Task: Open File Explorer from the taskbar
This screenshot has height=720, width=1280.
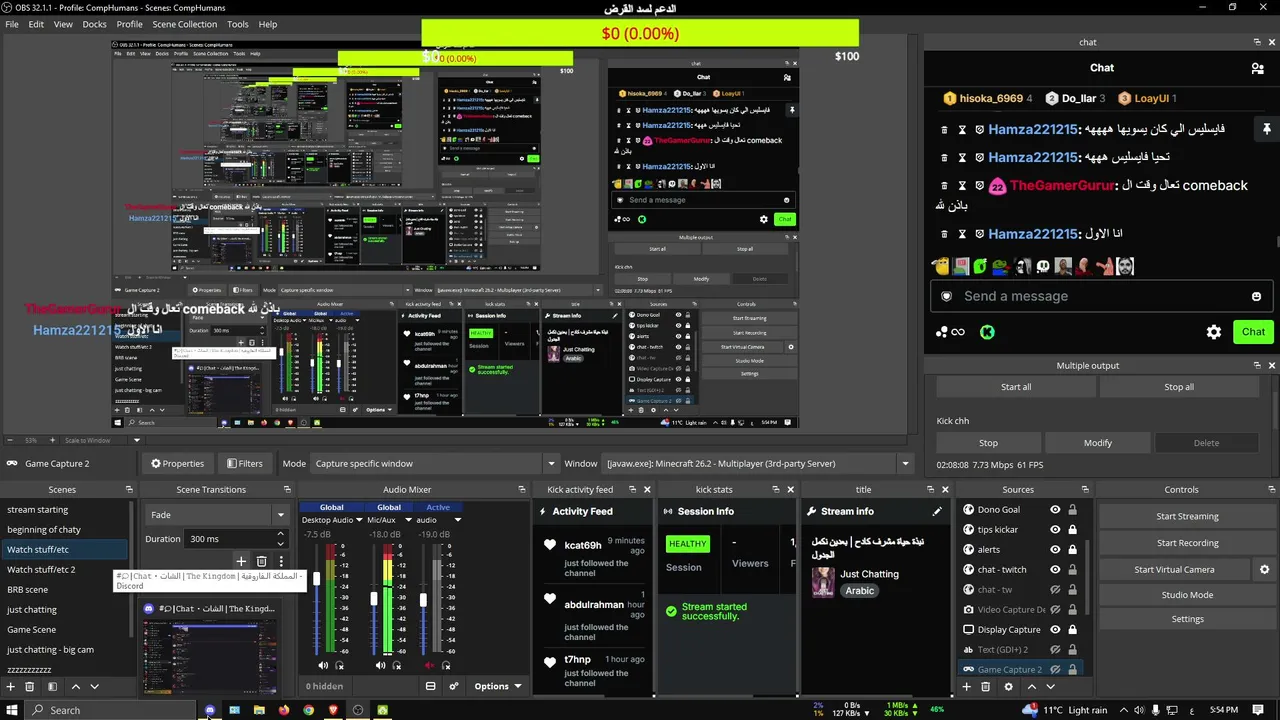Action: (259, 710)
